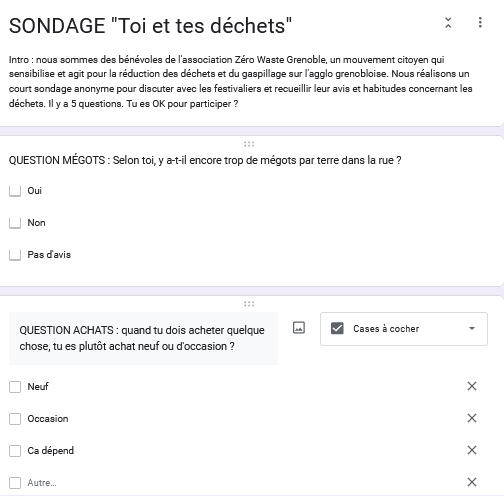Image resolution: width=504 pixels, height=496 pixels.
Task: Collapse the section with the chevrons icon
Action: [448, 23]
